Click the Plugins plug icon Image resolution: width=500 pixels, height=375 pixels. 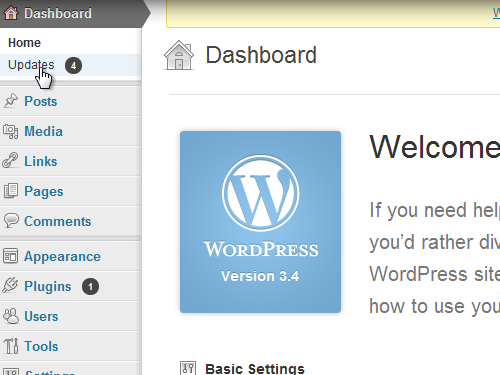[x=10, y=286]
